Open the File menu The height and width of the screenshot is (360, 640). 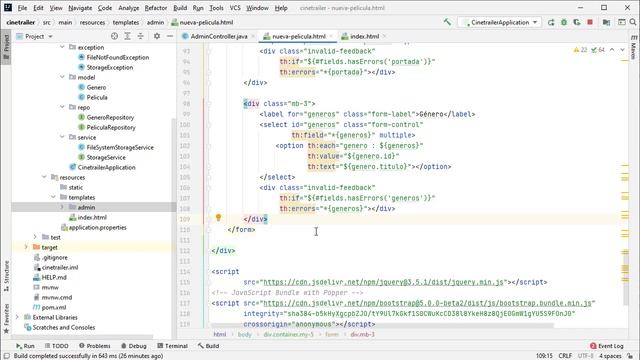click(x=22, y=8)
